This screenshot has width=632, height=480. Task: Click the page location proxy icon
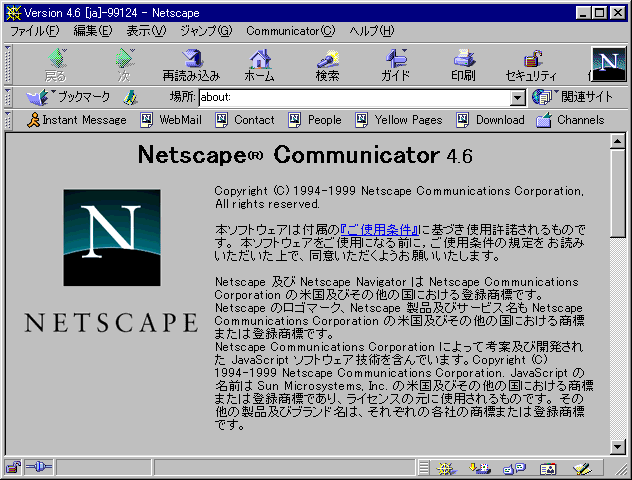coord(130,98)
